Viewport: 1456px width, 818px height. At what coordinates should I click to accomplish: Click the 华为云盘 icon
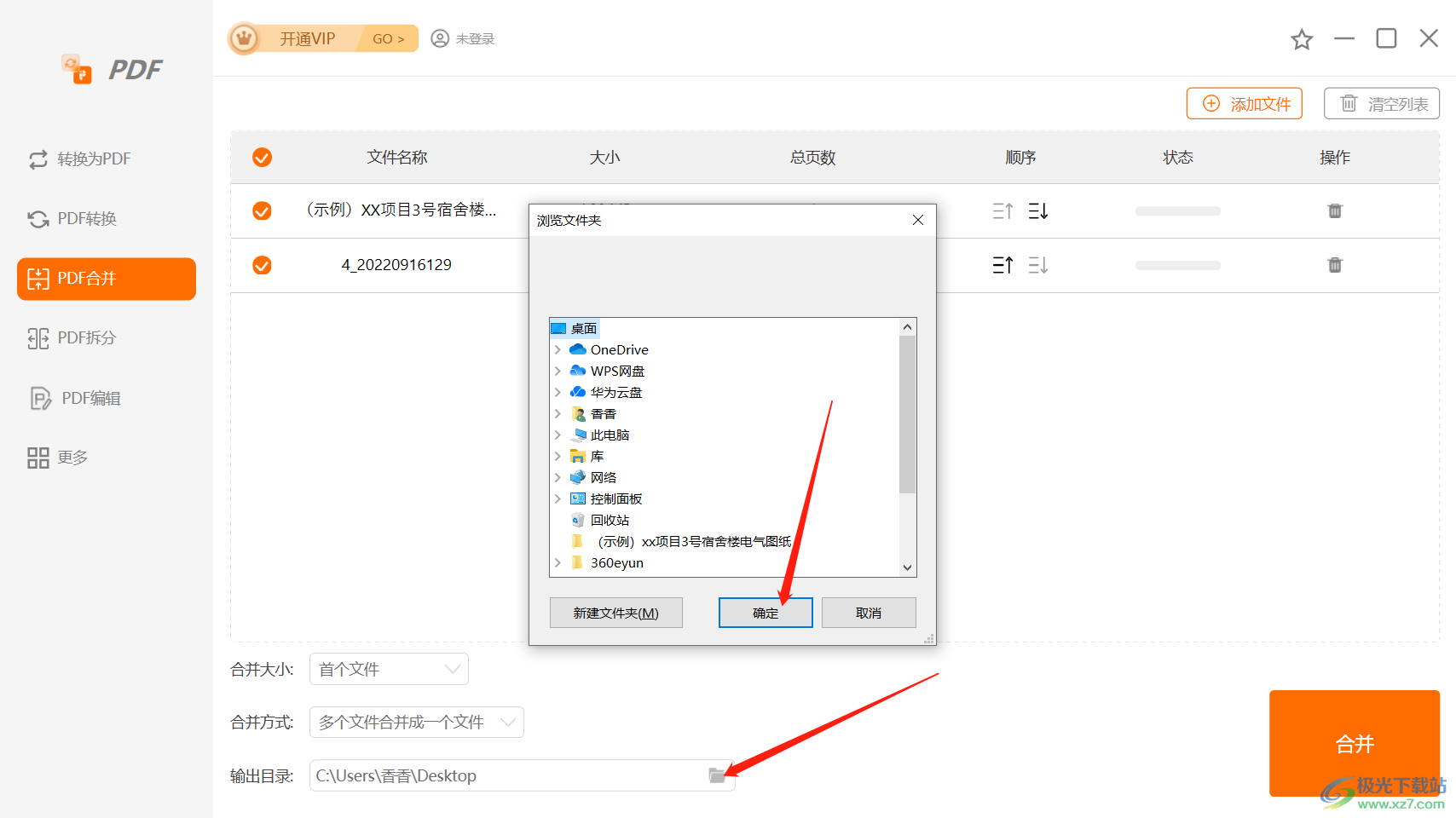[578, 392]
